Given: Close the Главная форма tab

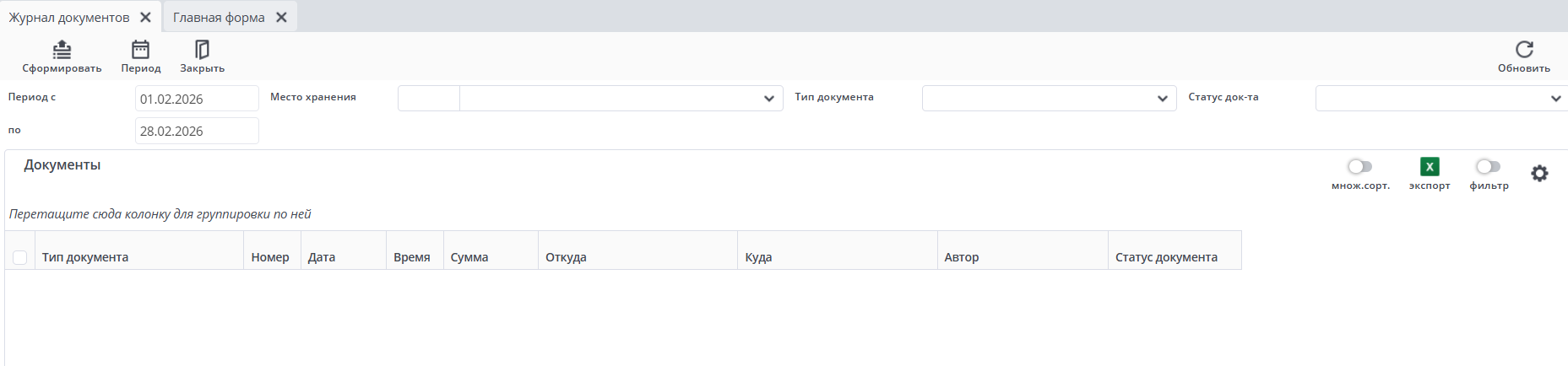Looking at the screenshot, I should (281, 17).
